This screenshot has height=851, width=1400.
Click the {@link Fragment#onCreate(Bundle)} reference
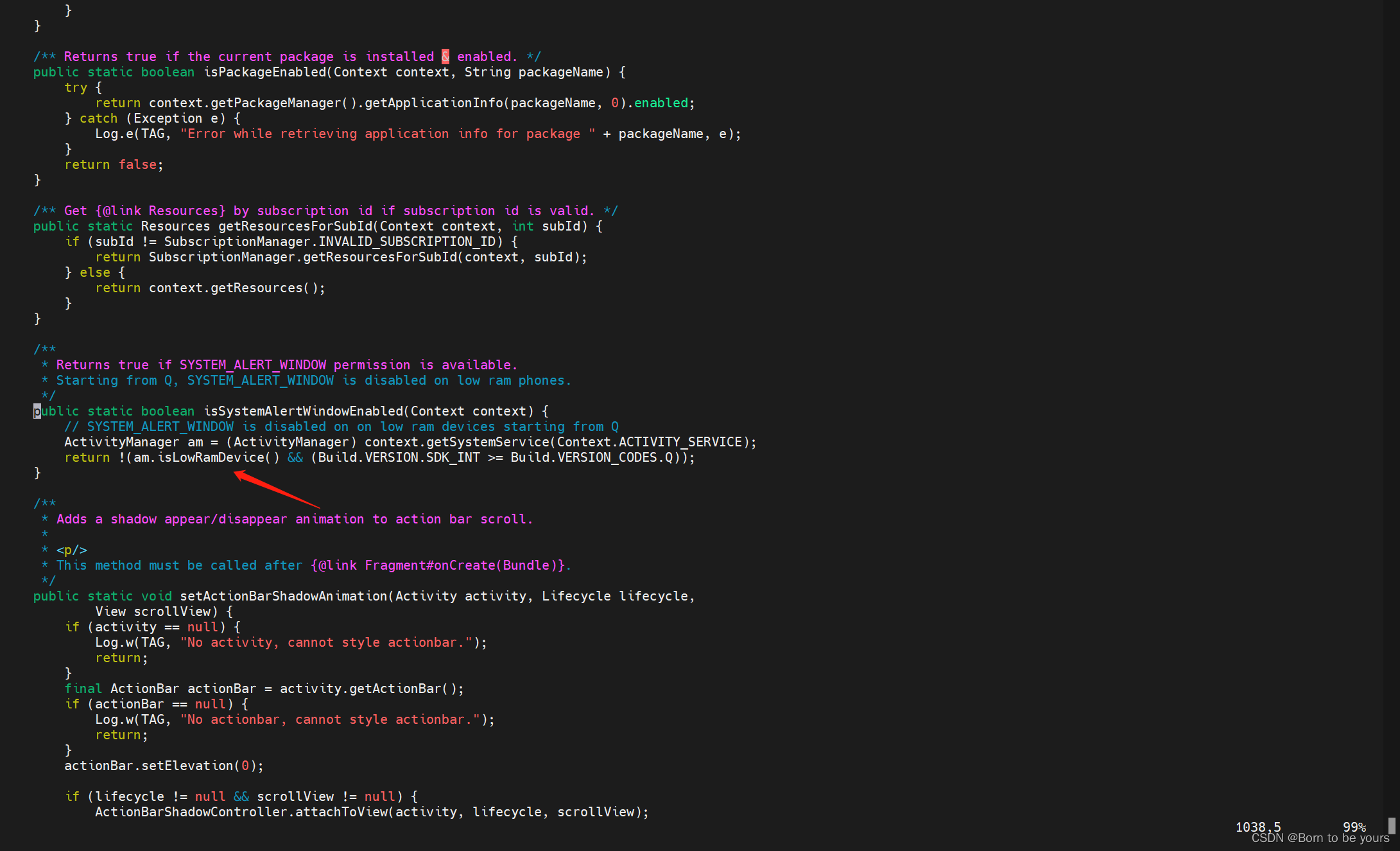[x=438, y=565]
